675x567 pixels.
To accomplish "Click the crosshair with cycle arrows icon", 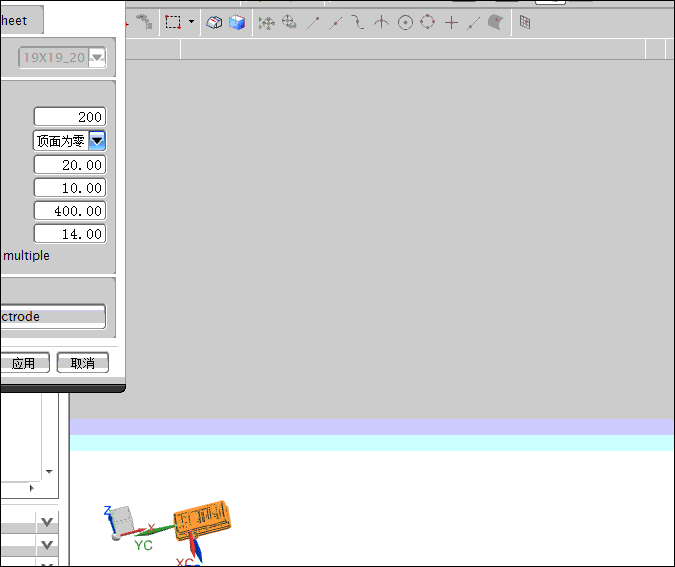I will [x=289, y=22].
